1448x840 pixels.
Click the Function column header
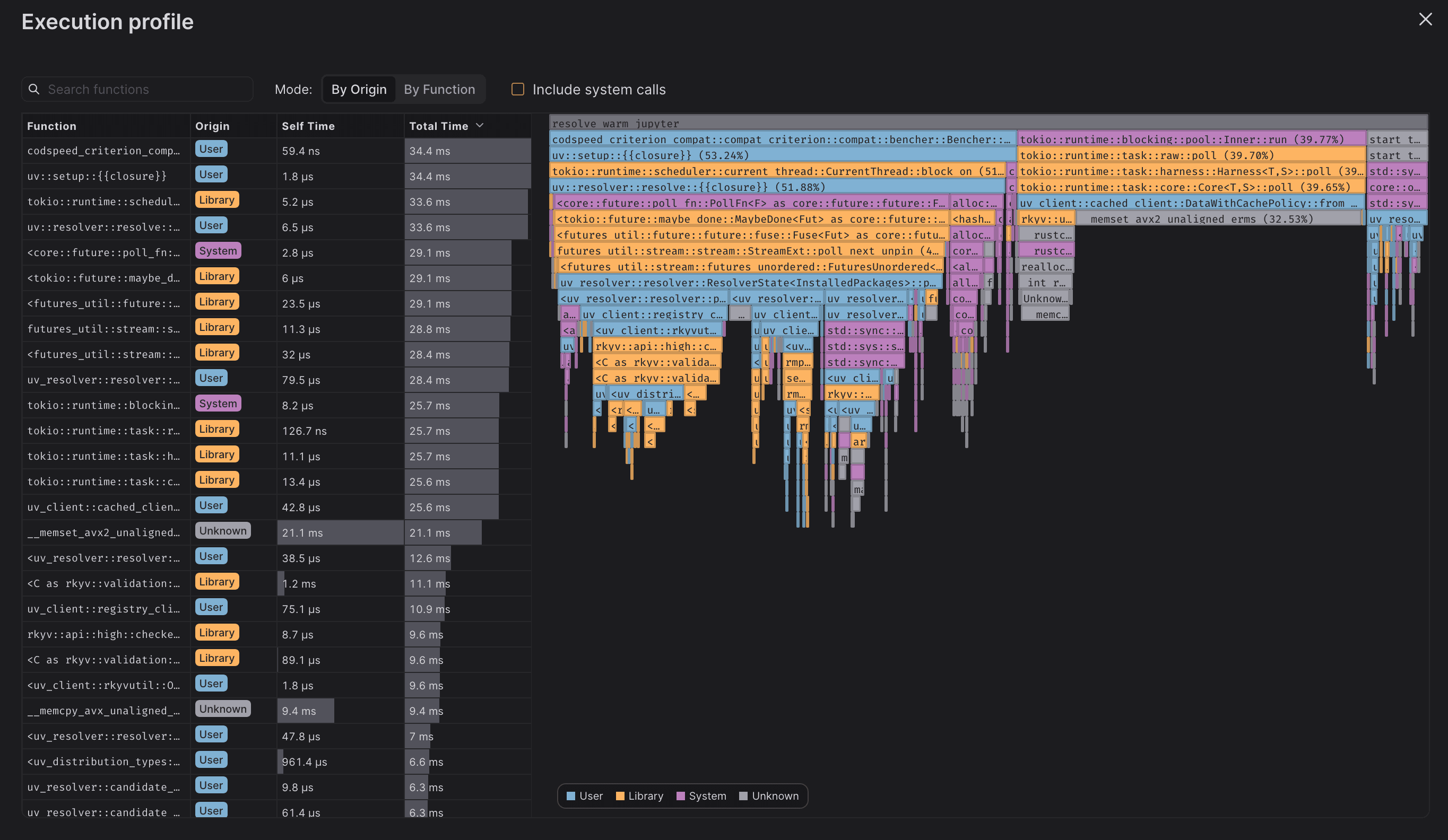[x=51, y=126]
